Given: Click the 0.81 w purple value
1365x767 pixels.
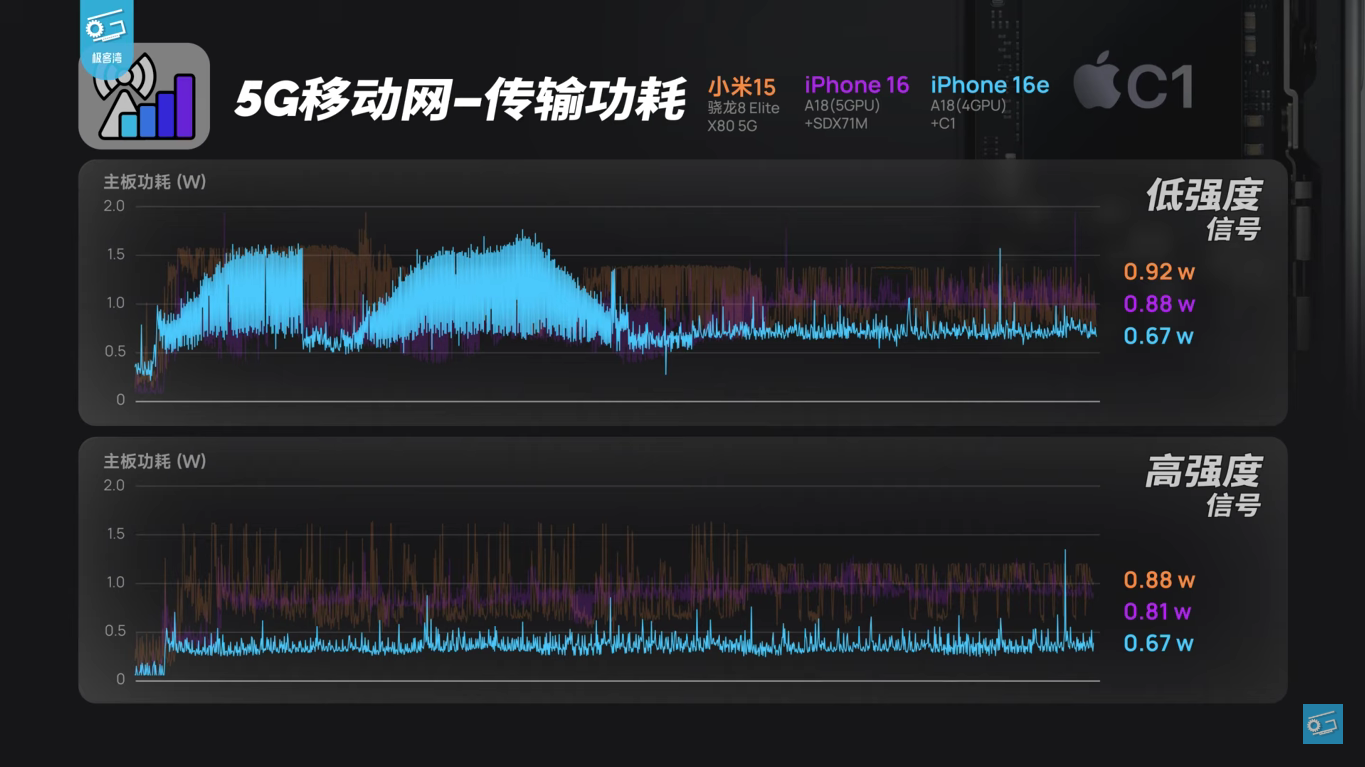Looking at the screenshot, I should (1158, 612).
